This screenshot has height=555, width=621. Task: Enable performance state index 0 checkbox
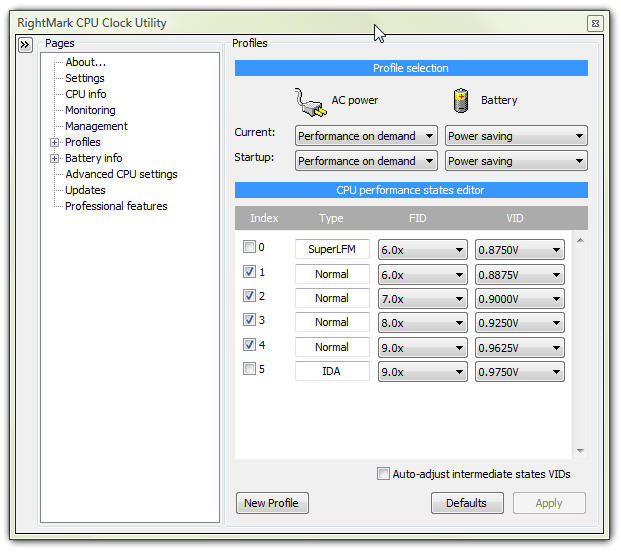[x=249, y=247]
